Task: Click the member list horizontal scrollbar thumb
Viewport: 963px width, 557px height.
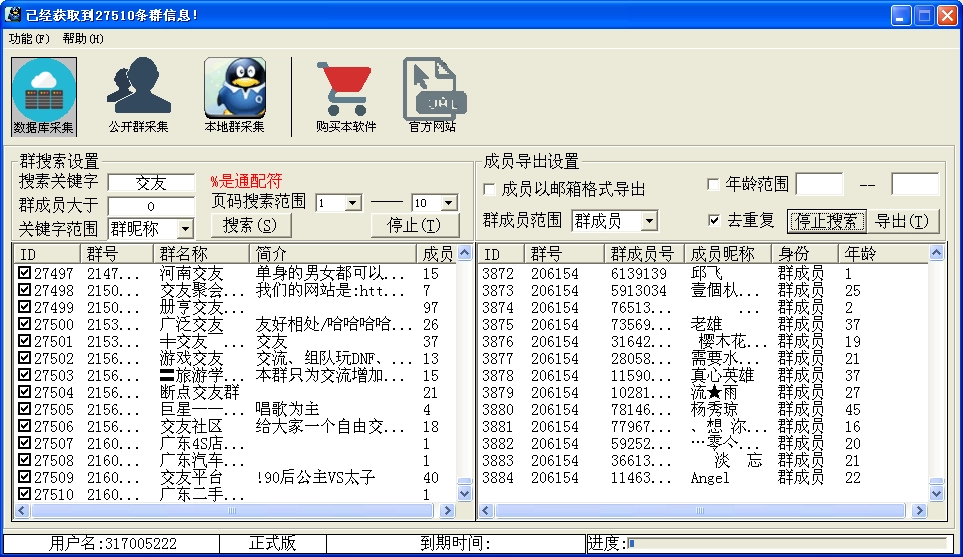Action: (700, 510)
